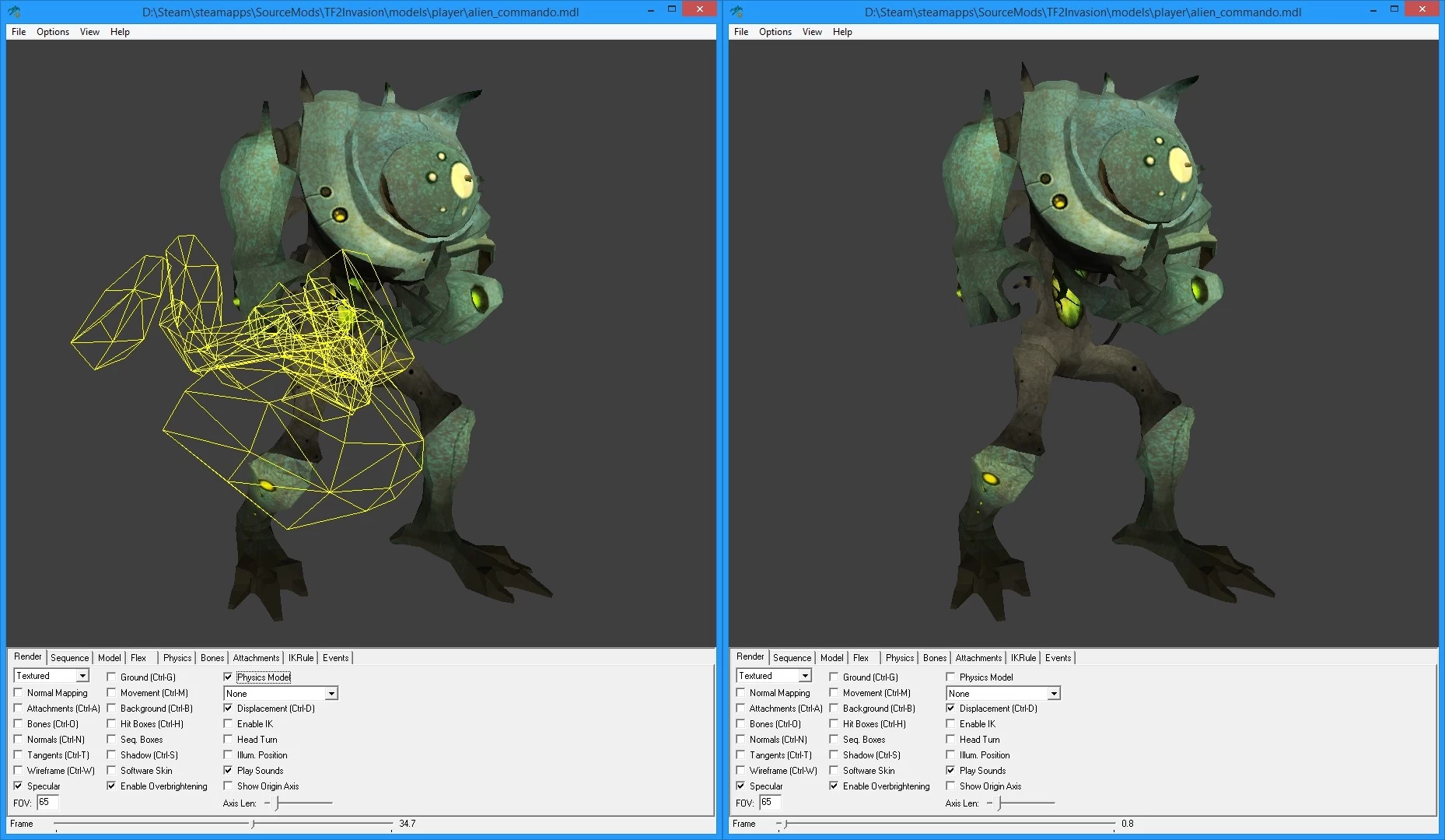Uncheck Enable Overbrightening in left window
Image resolution: width=1445 pixels, height=840 pixels.
tap(111, 786)
